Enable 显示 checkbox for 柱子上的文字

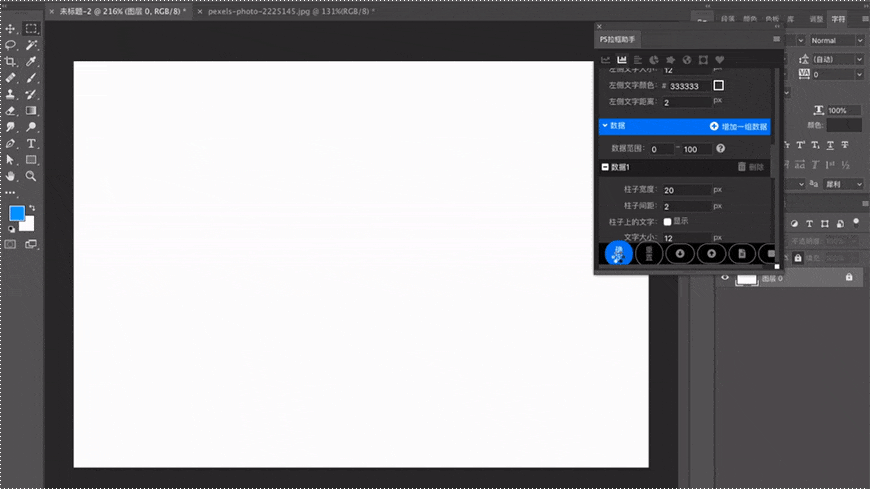coord(667,221)
